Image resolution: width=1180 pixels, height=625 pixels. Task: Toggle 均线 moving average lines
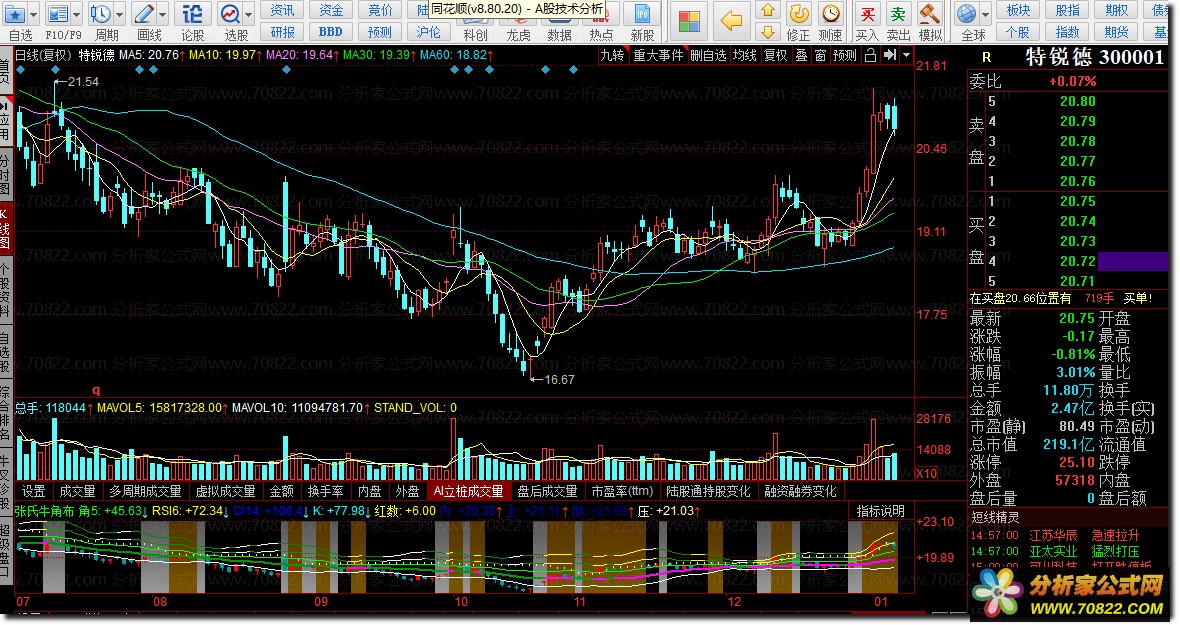(x=745, y=55)
